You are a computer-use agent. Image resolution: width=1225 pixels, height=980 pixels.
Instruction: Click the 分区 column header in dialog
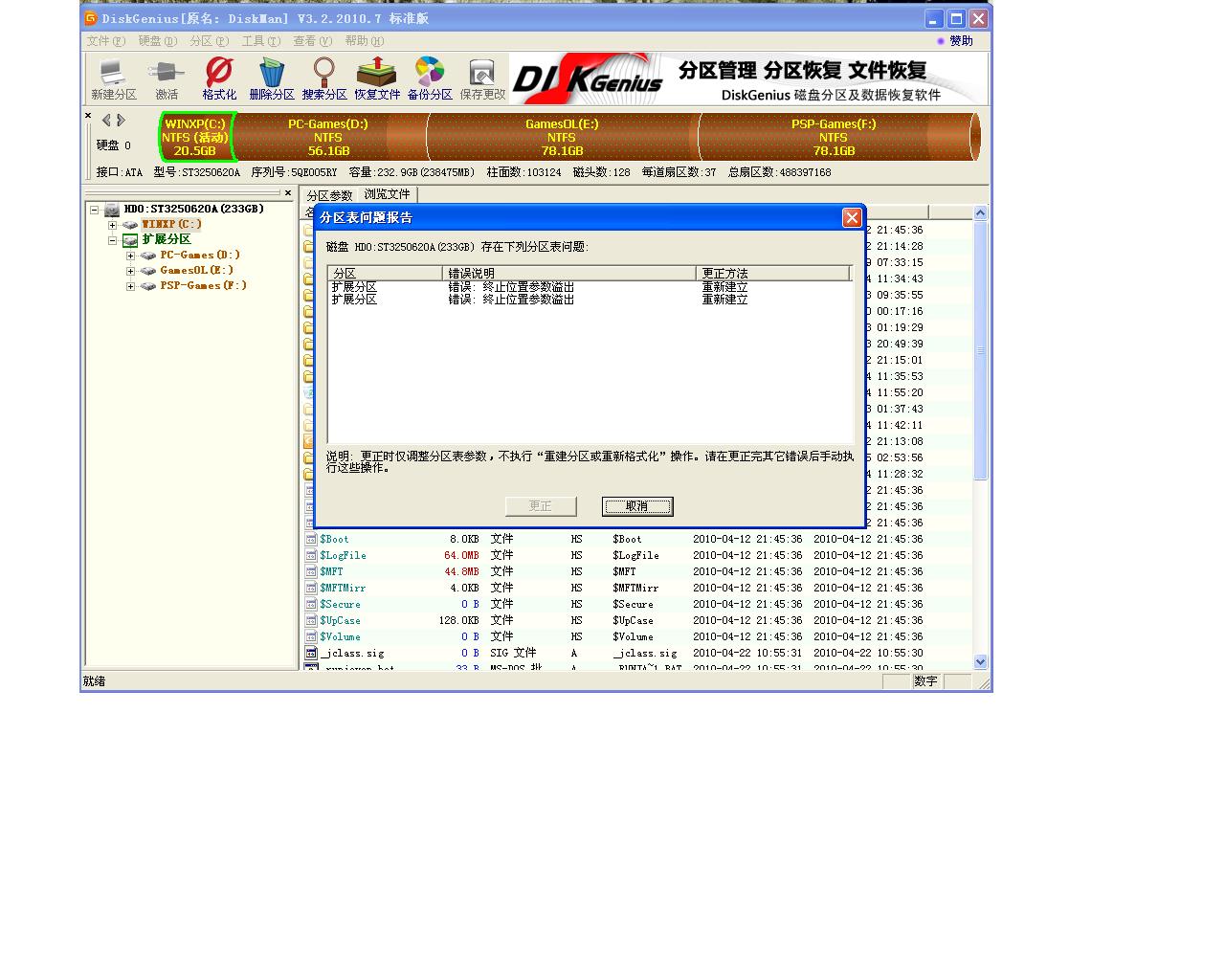tap(385, 273)
